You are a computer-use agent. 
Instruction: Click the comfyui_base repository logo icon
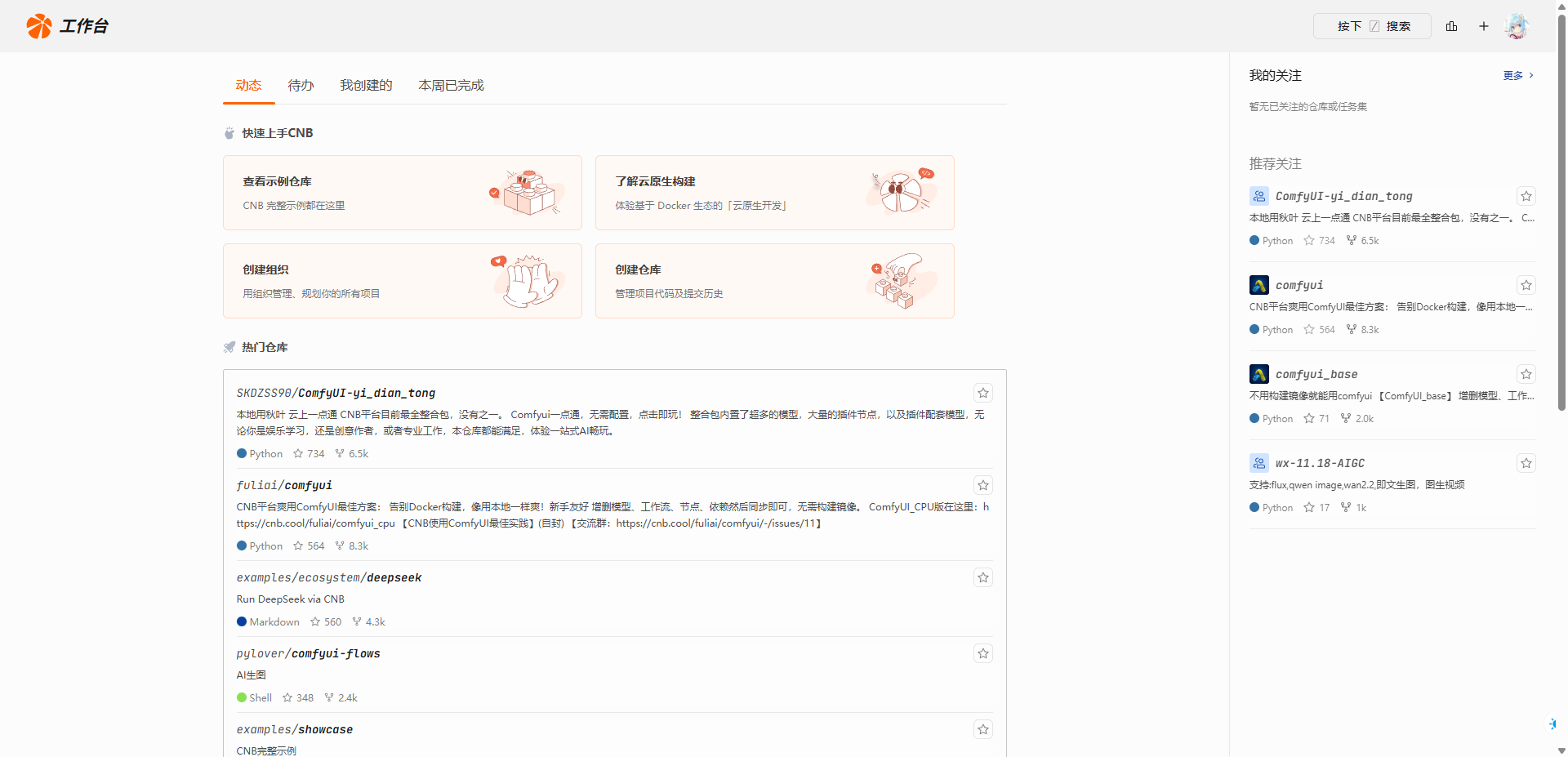click(x=1258, y=374)
